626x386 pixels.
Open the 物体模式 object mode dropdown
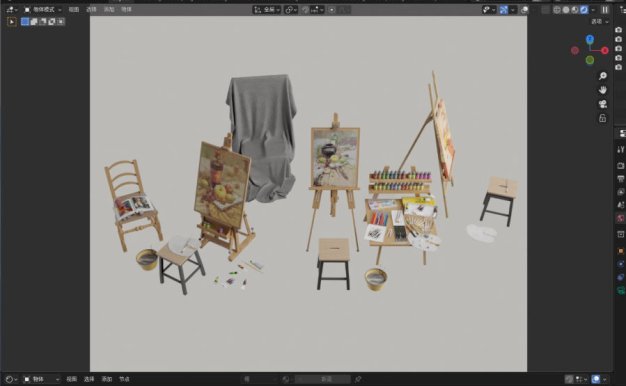tap(42, 9)
